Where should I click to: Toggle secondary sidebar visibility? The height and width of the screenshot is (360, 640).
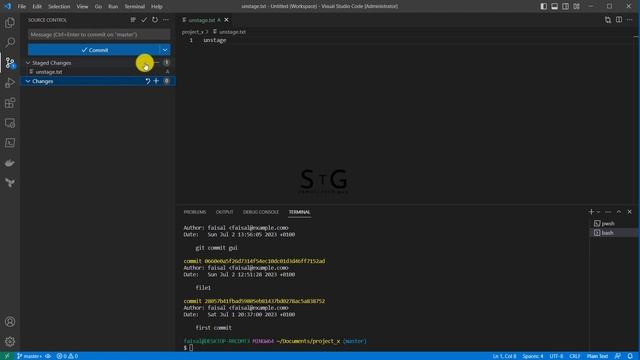tap(565, 6)
